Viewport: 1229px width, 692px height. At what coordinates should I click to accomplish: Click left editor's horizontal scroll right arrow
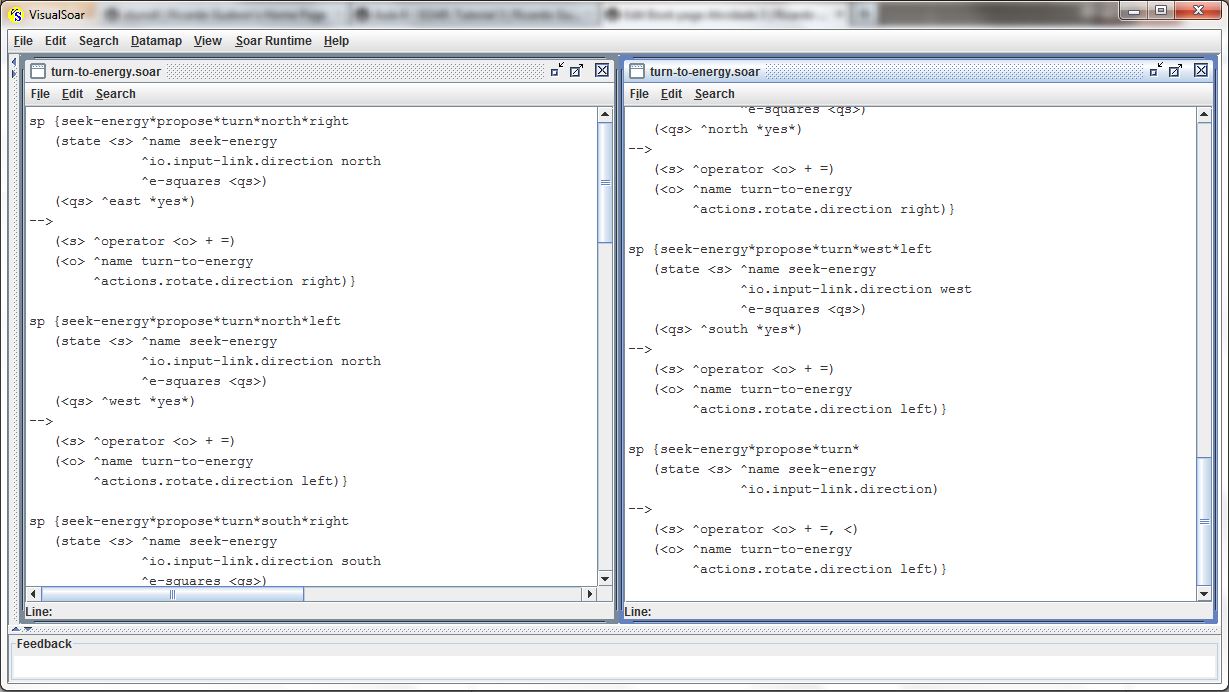pyautogui.click(x=589, y=594)
